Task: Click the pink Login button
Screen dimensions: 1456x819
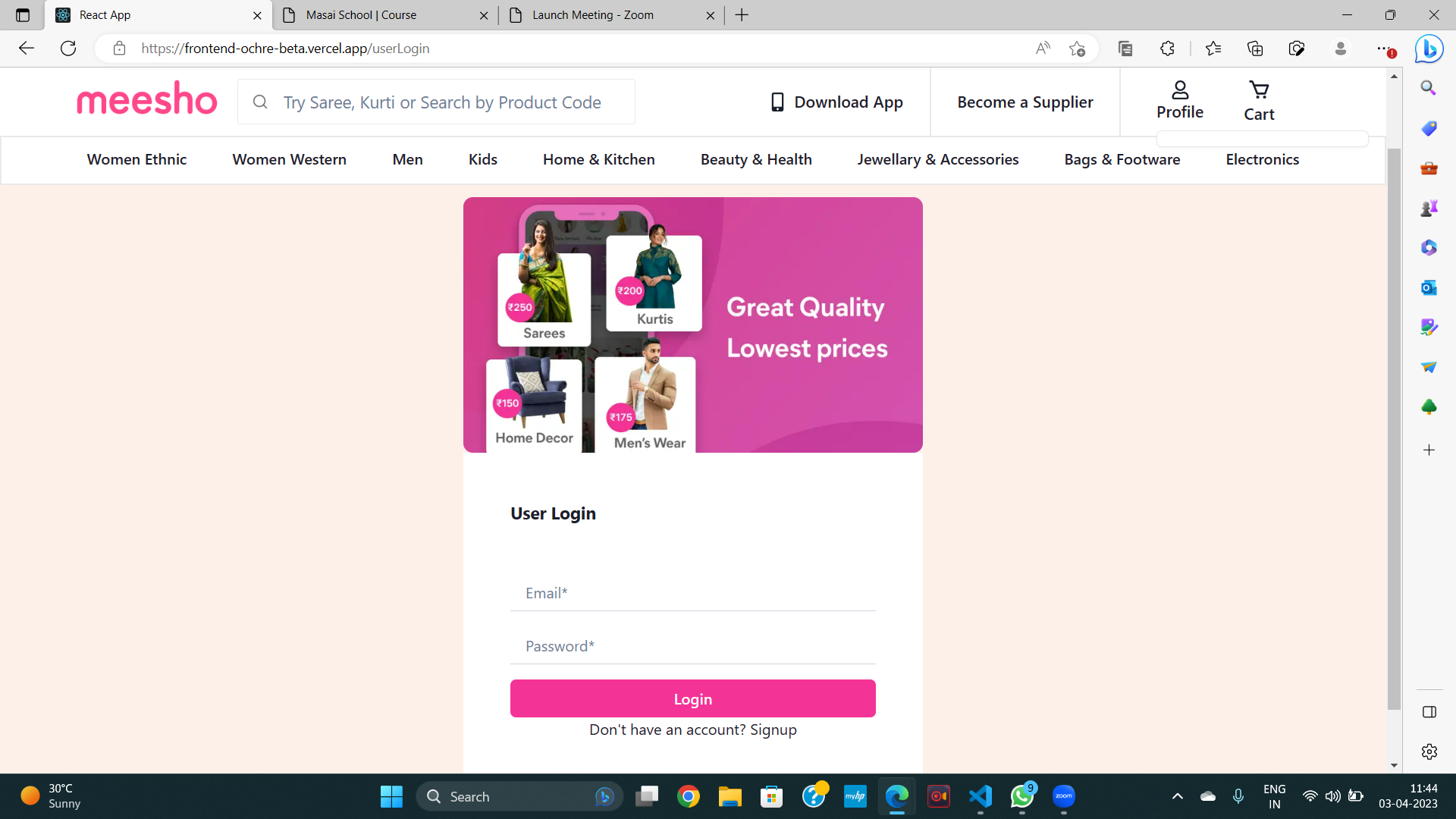Action: (692, 698)
